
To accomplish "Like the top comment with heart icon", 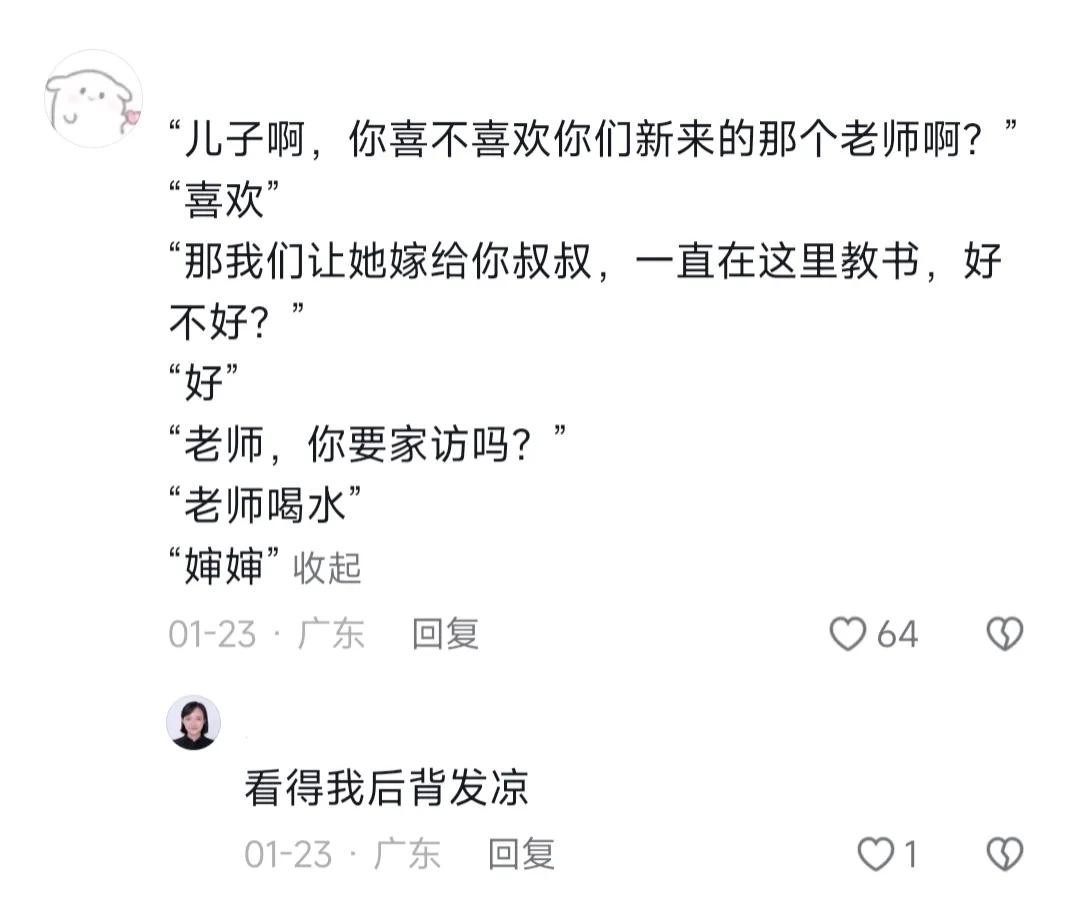I will click(848, 634).
